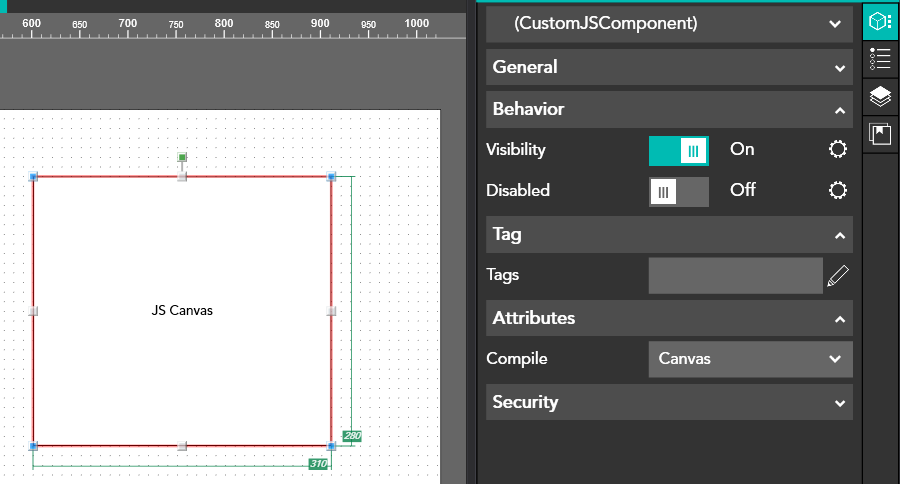Collapse the Behavior section
Viewport: 900px width, 484px height.
coord(669,109)
